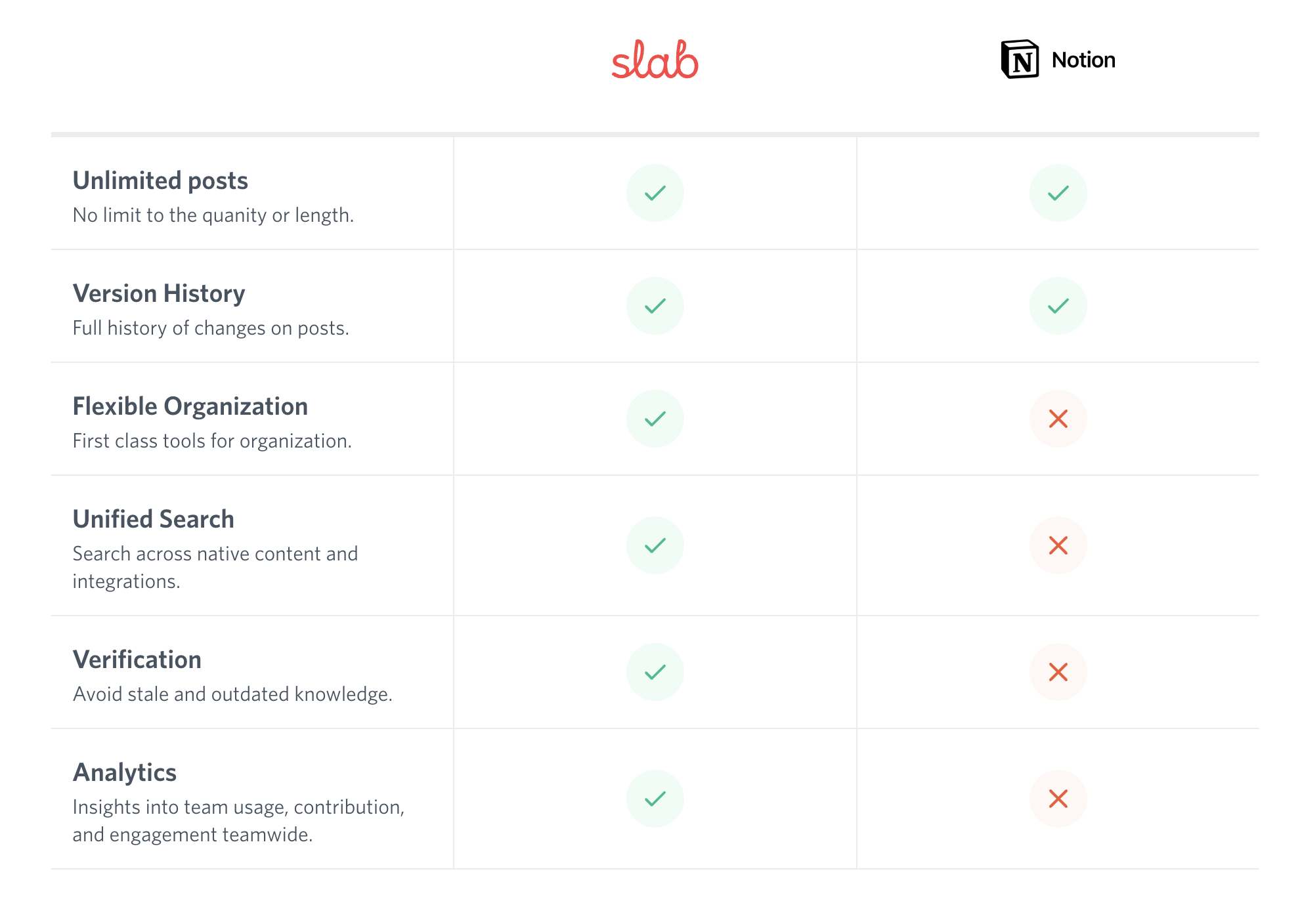Viewport: 1300px width, 924px height.
Task: Click Slab's checkmark for Unified Search
Action: pyautogui.click(x=655, y=545)
